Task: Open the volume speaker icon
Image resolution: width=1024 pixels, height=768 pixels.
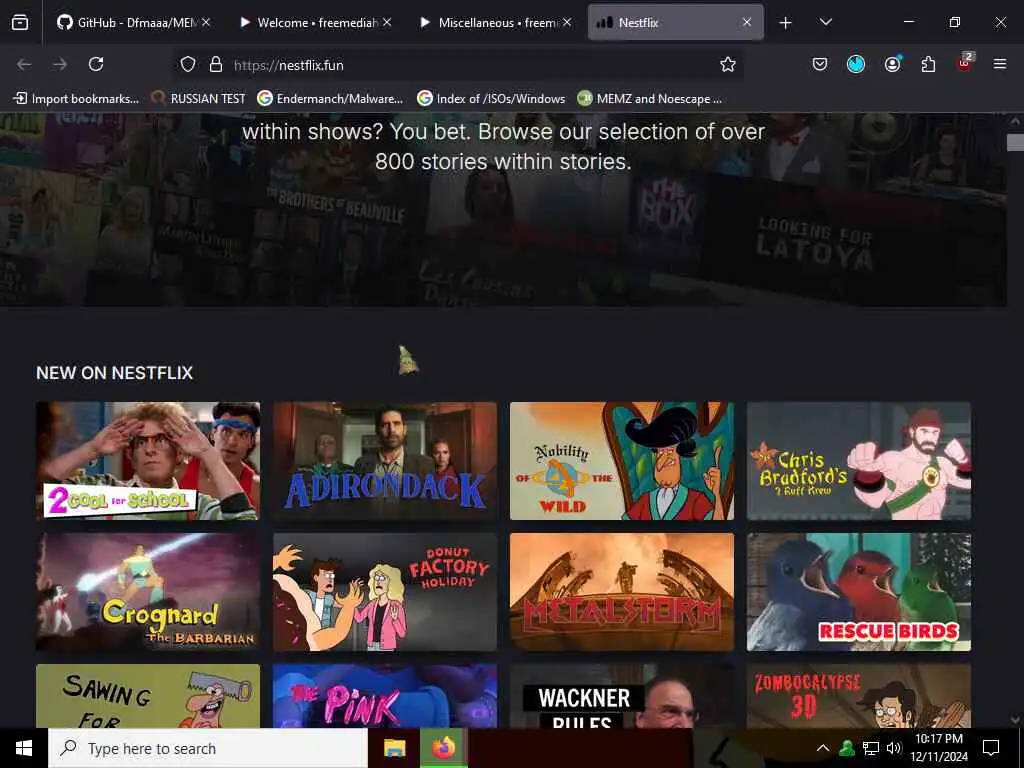Action: coord(894,748)
